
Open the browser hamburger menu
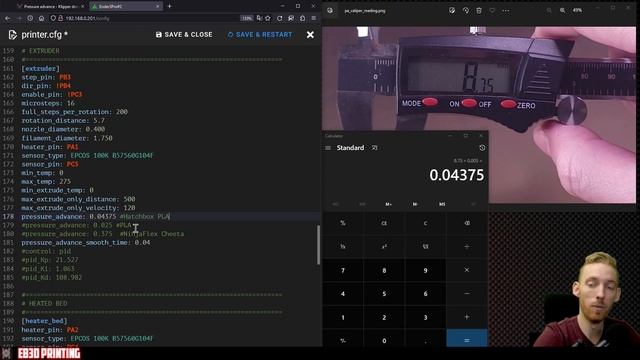tap(313, 18)
